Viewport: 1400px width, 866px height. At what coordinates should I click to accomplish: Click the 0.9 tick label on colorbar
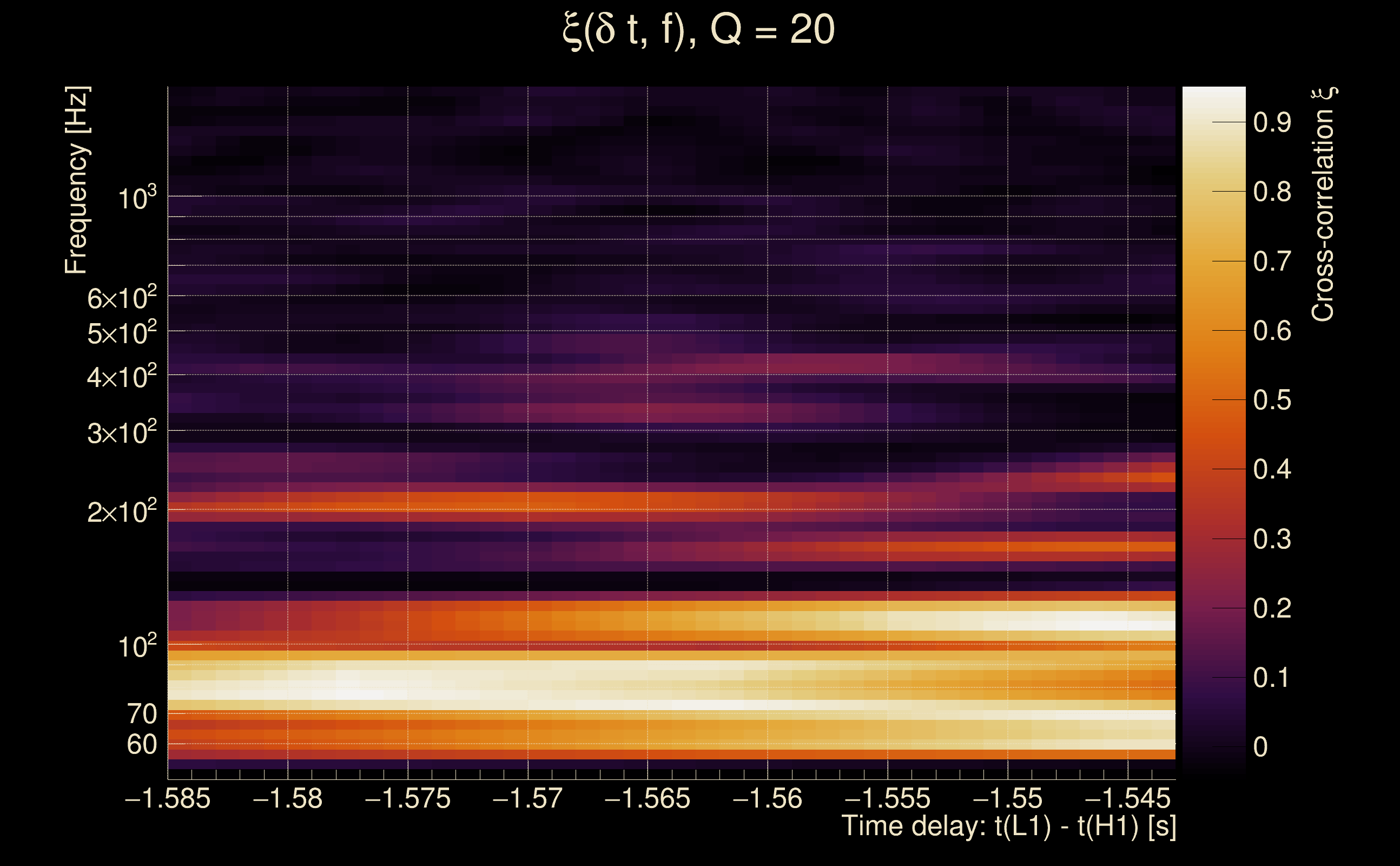tap(1272, 122)
